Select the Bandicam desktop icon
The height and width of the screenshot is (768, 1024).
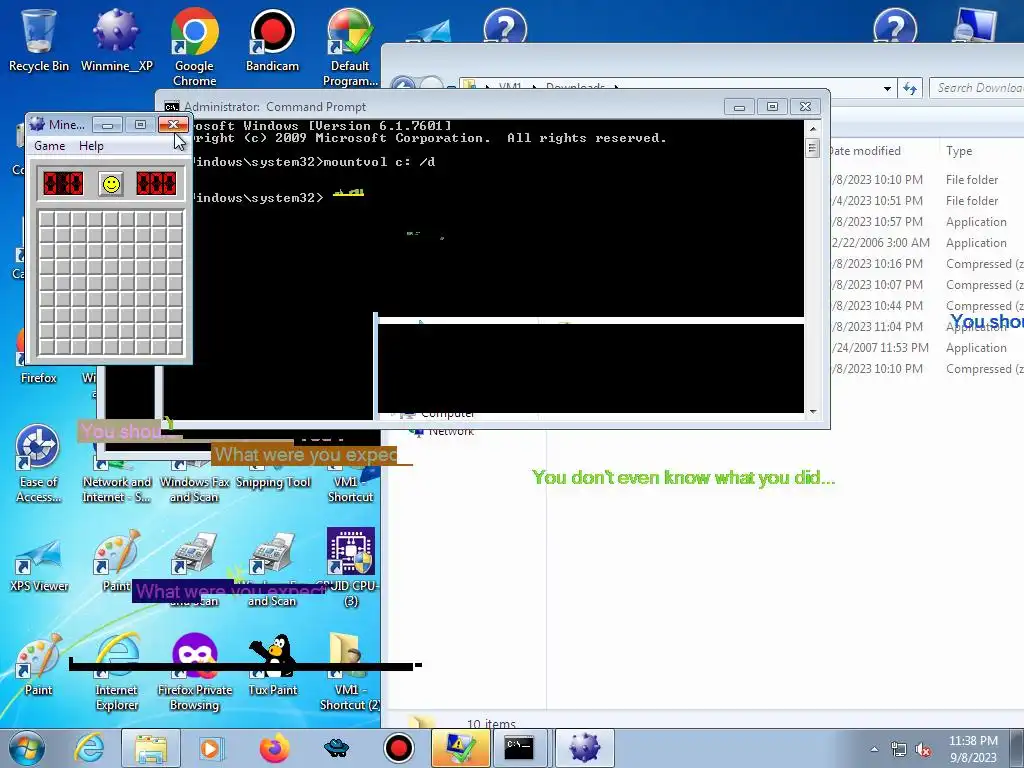coord(272,40)
